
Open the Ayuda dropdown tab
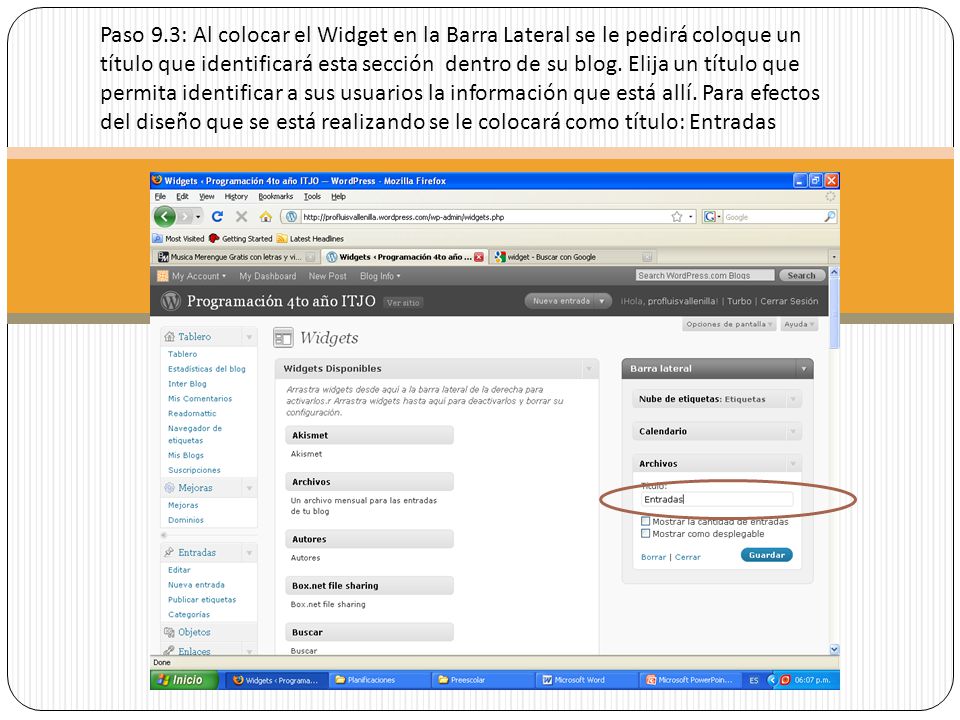point(799,324)
